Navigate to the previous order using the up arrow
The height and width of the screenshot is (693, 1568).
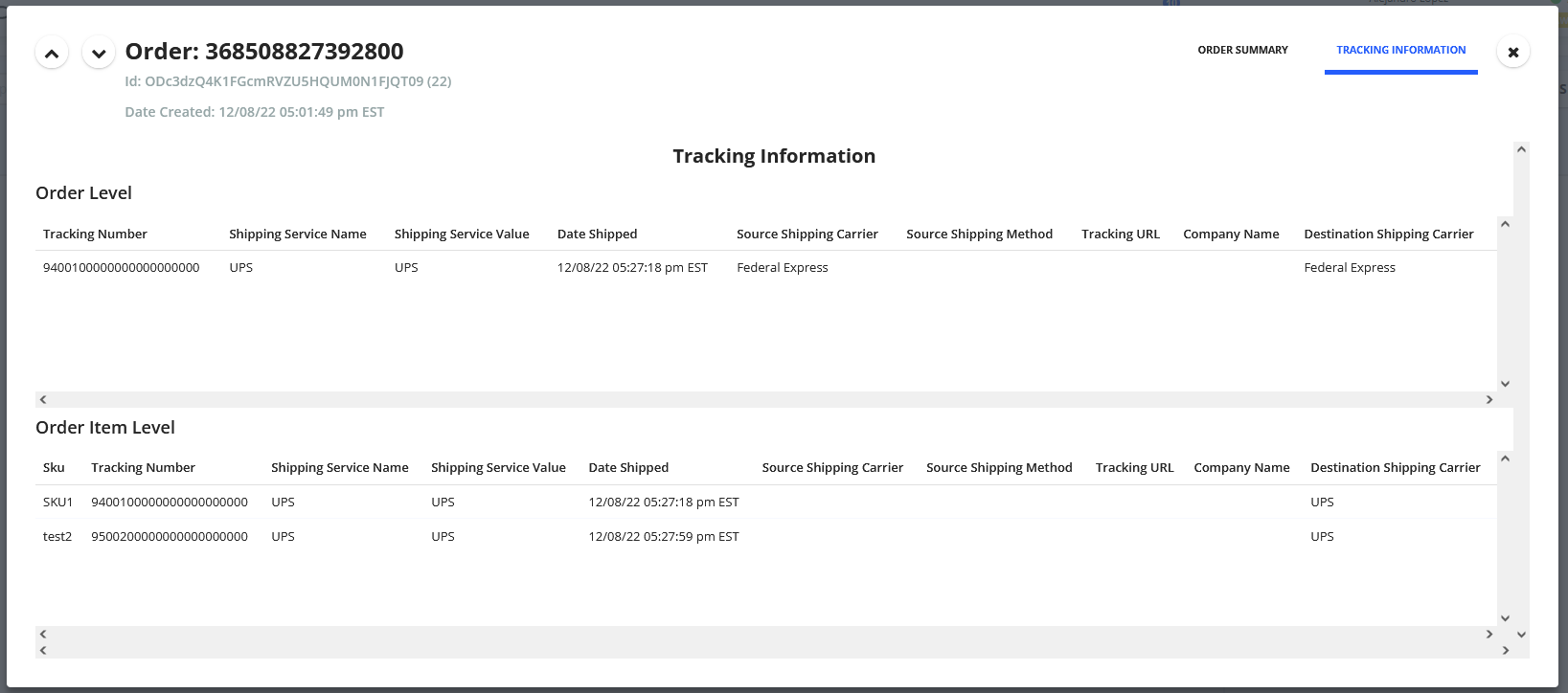(51, 53)
